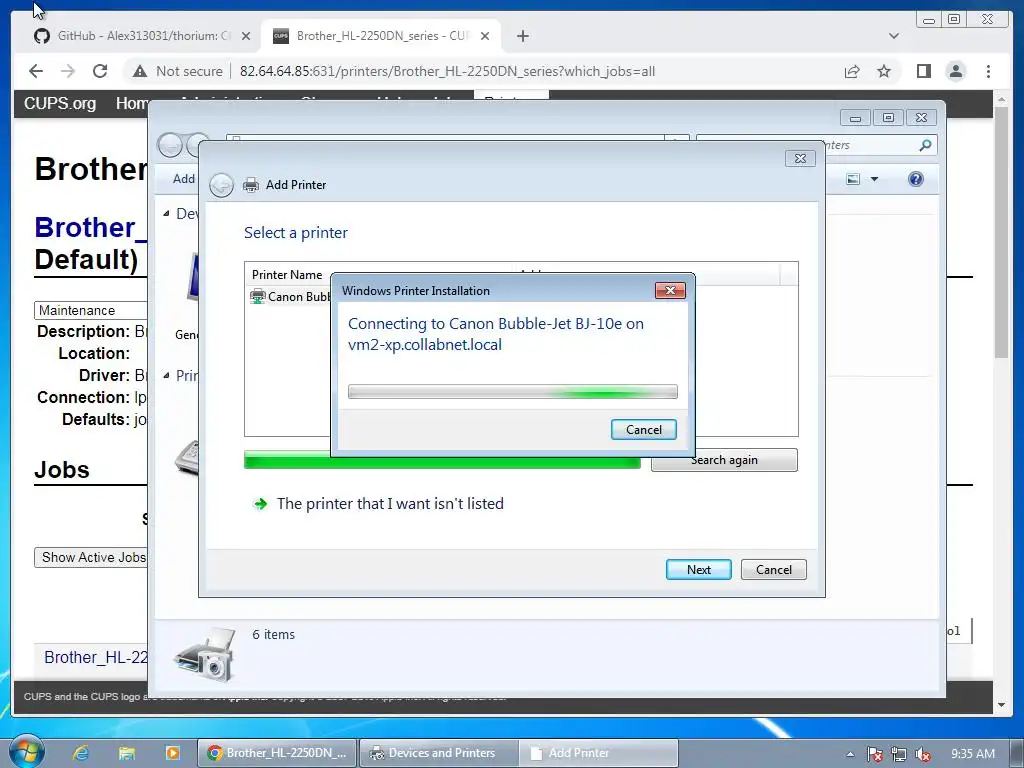Collapse the Printers group expander
This screenshot has height=768, width=1024.
(x=166, y=376)
